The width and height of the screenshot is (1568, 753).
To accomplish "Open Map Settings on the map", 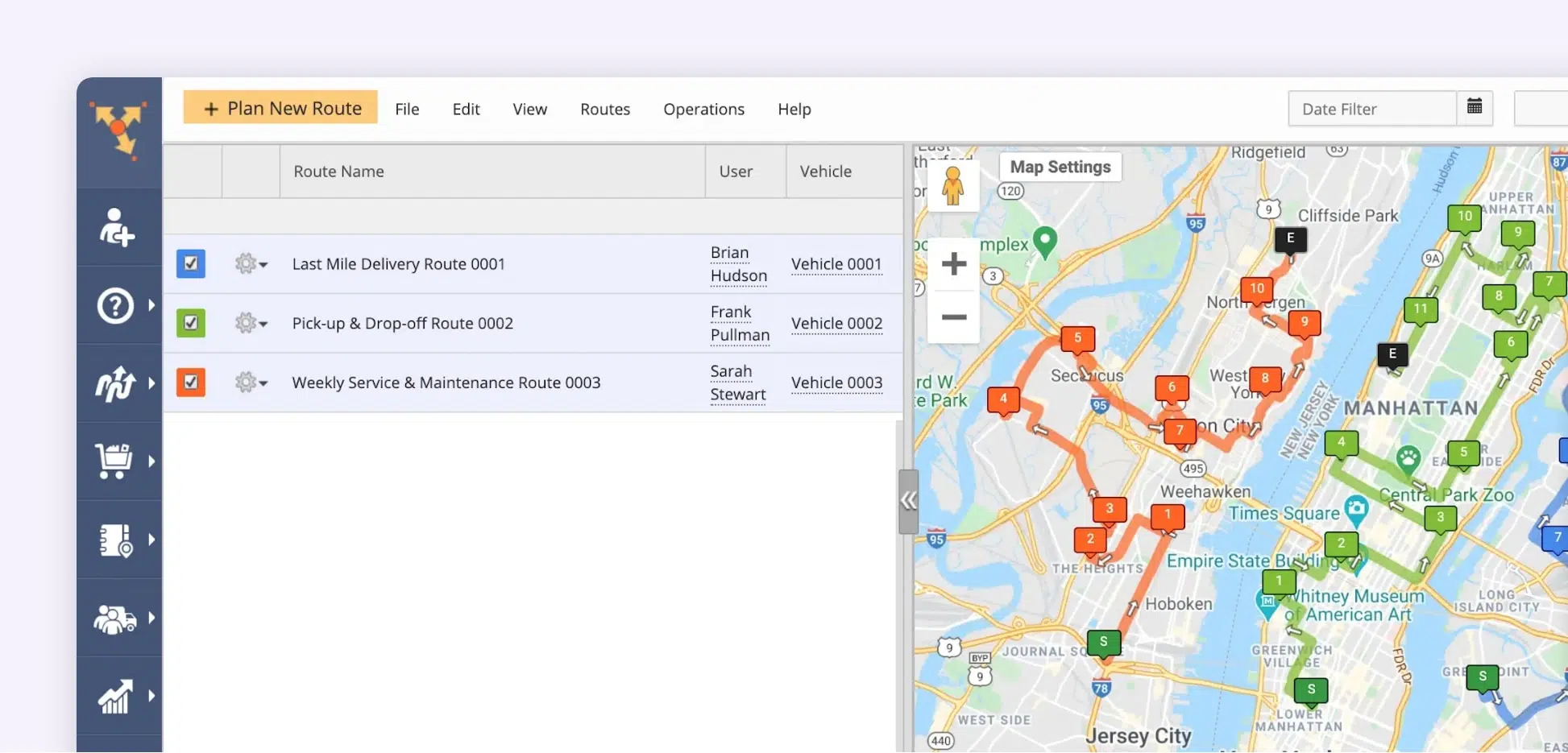I will click(x=1060, y=167).
